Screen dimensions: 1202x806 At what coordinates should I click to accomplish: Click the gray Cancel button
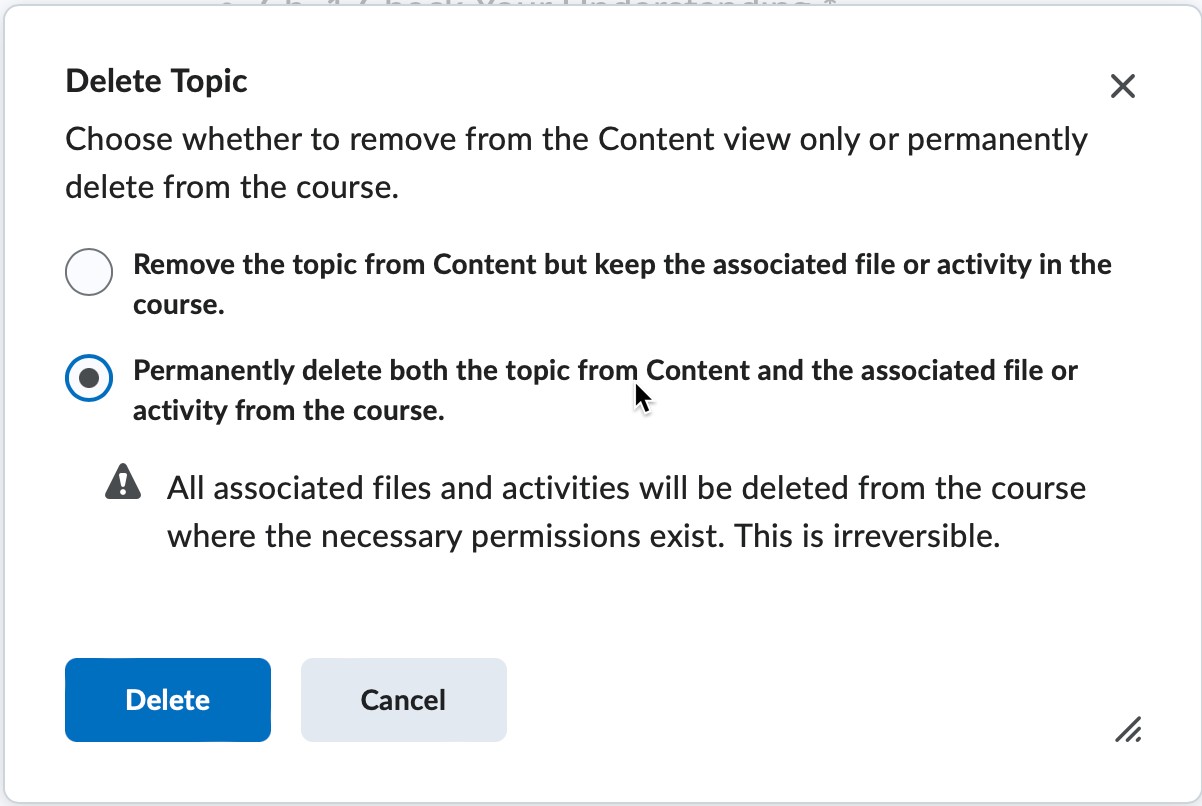coord(403,700)
